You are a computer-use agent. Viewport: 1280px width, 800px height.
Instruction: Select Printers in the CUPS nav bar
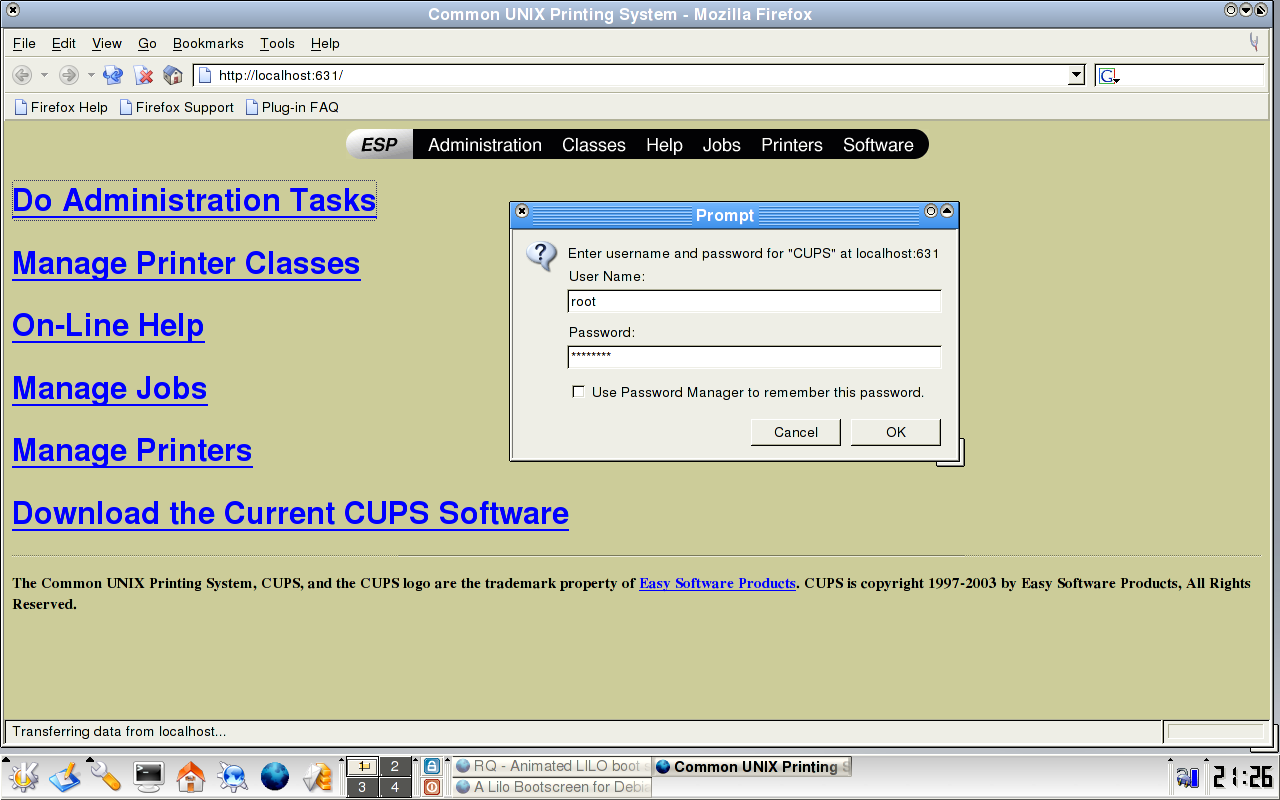point(792,145)
